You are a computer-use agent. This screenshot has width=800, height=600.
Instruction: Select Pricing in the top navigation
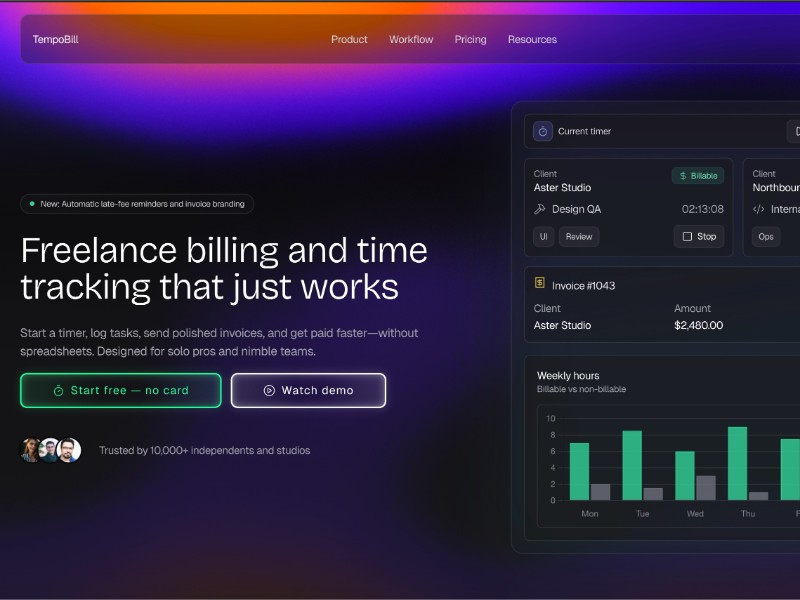pyautogui.click(x=470, y=39)
